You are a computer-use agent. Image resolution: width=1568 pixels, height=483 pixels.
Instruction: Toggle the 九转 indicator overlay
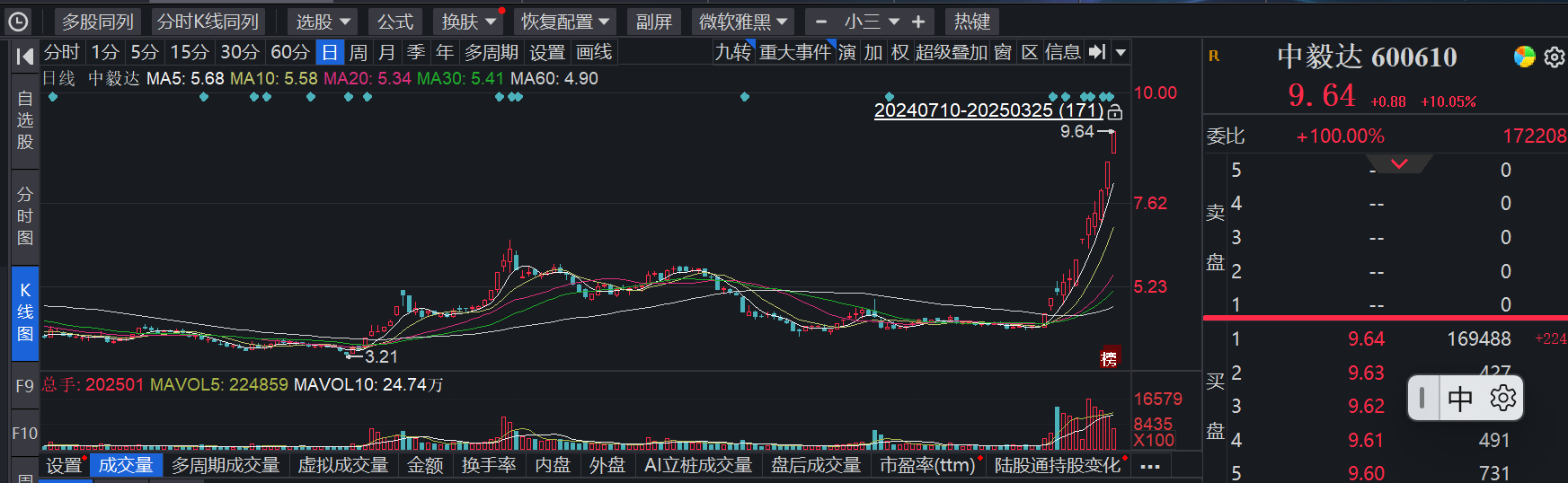tap(732, 52)
